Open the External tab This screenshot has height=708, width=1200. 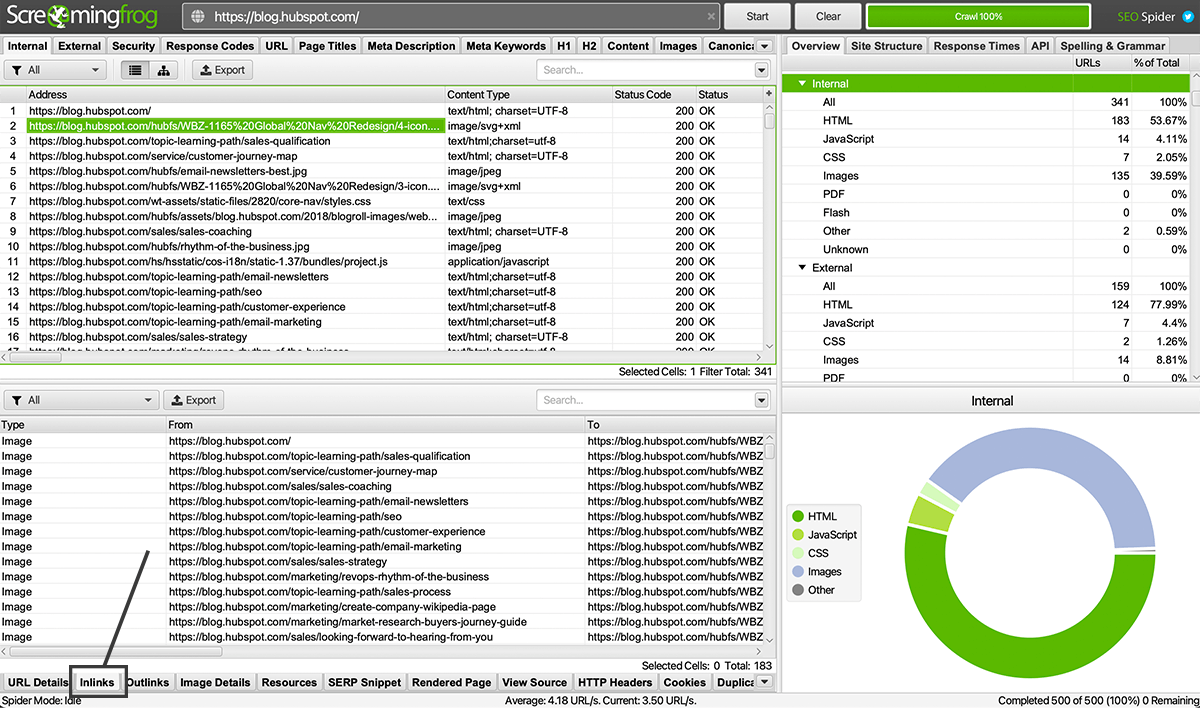pyautogui.click(x=79, y=46)
